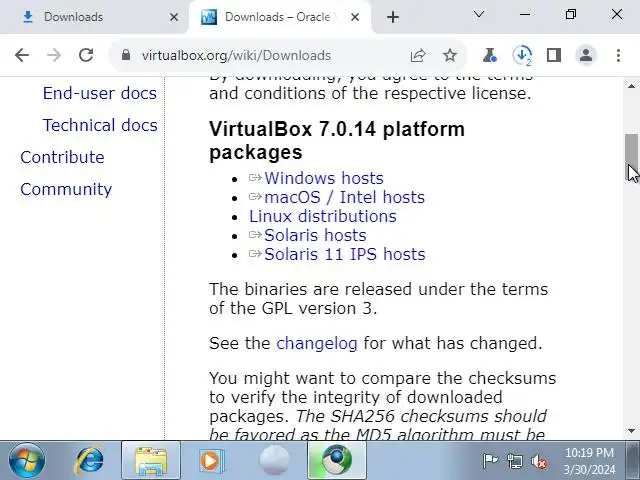Screen dimensions: 640x480
Task: Open Chrome three-dot menu
Action: point(618,55)
